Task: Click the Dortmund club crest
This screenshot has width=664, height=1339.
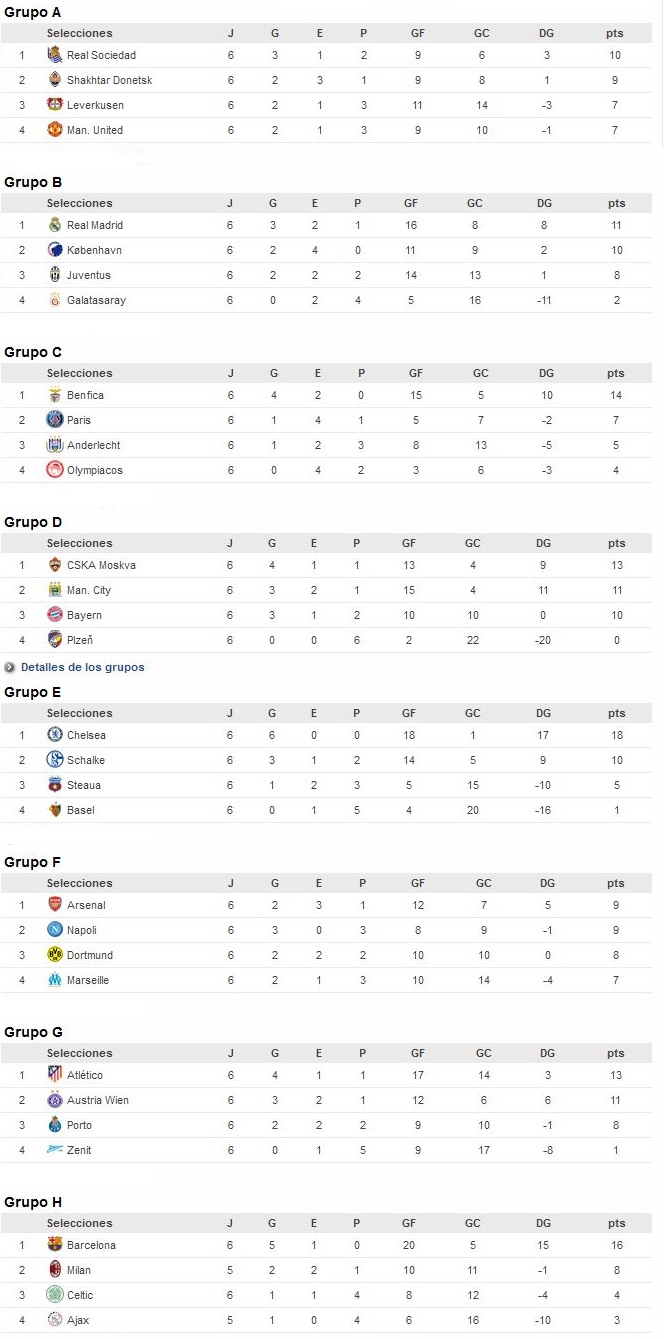Action: click(55, 955)
